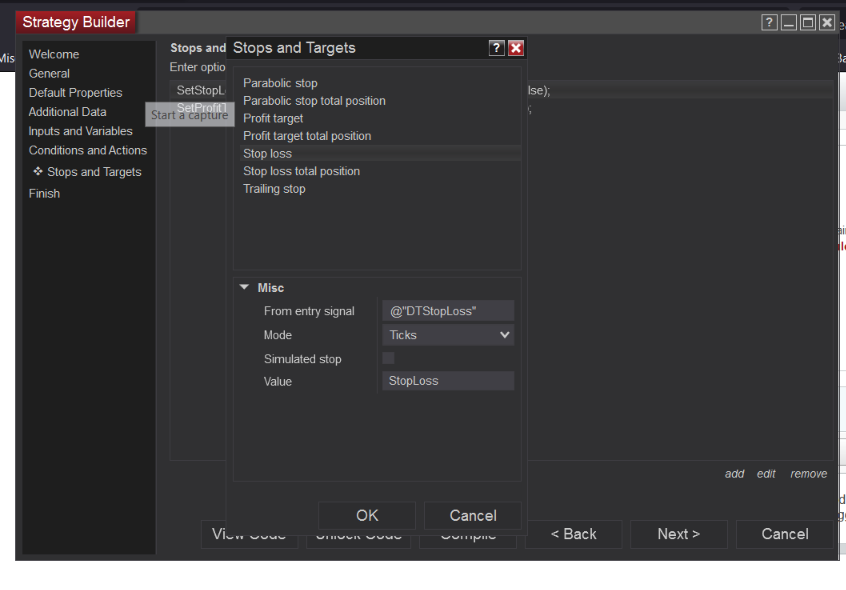
Task: Click the add link
Action: pos(734,474)
